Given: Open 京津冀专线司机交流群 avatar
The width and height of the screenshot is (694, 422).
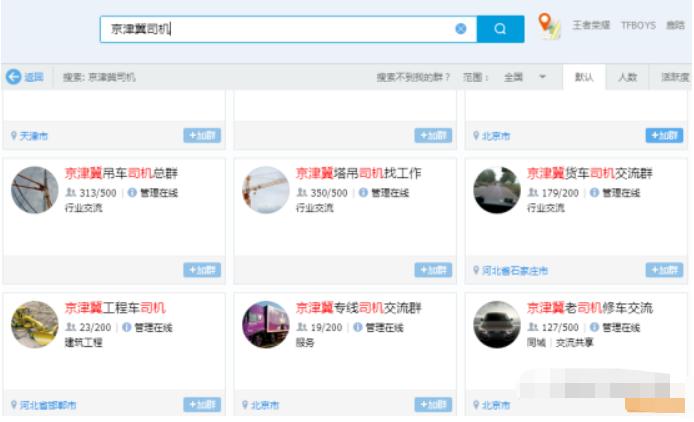Looking at the screenshot, I should point(266,325).
